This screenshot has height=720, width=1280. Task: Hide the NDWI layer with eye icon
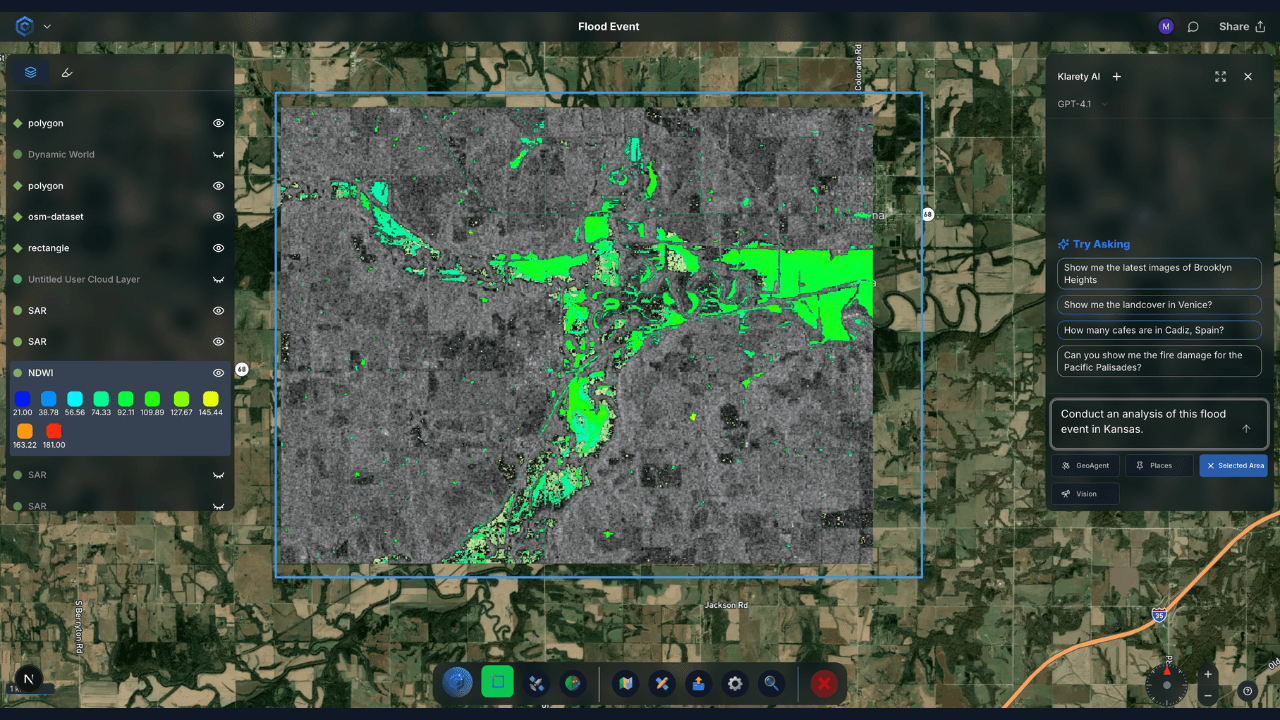tap(218, 373)
